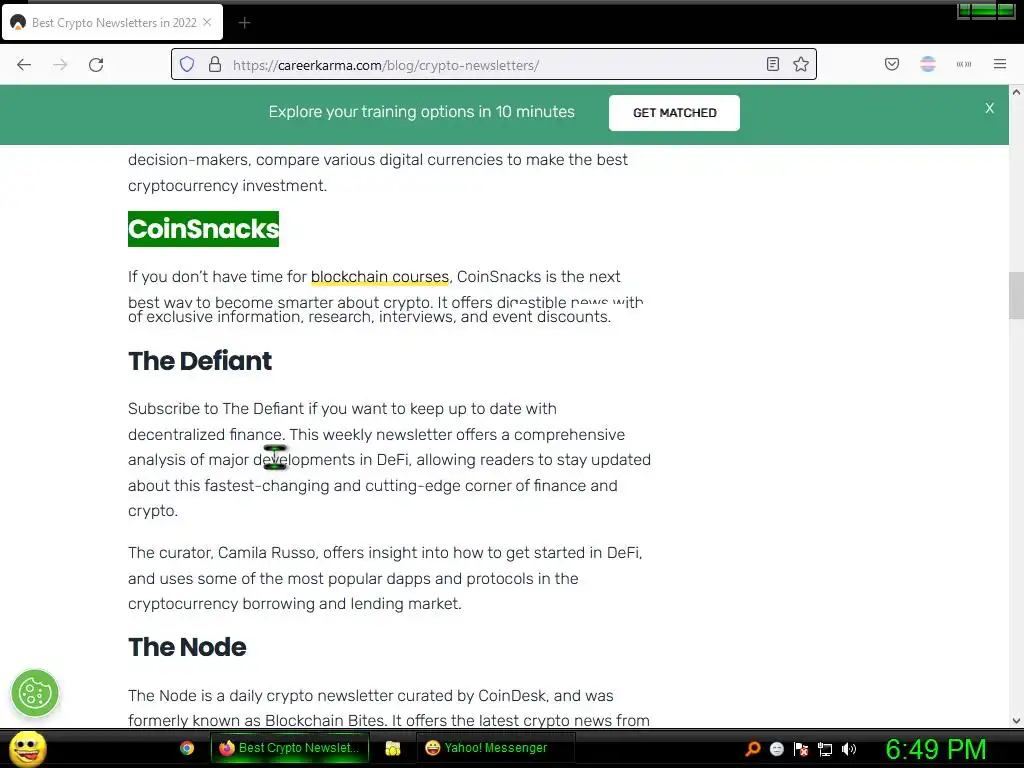Click the orange search tray icon
The width and height of the screenshot is (1024, 768).
point(752,749)
